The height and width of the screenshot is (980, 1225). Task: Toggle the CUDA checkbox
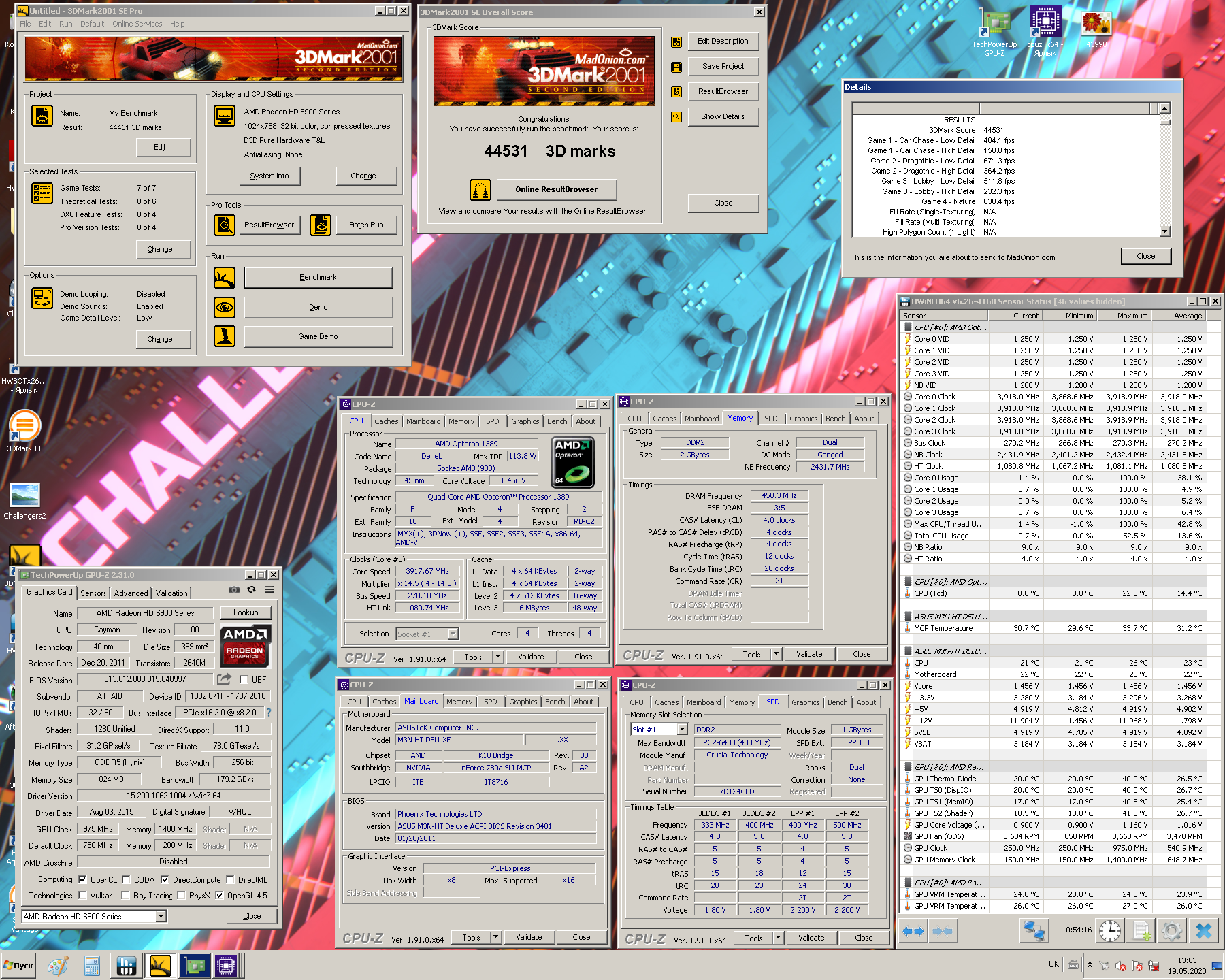(x=126, y=880)
